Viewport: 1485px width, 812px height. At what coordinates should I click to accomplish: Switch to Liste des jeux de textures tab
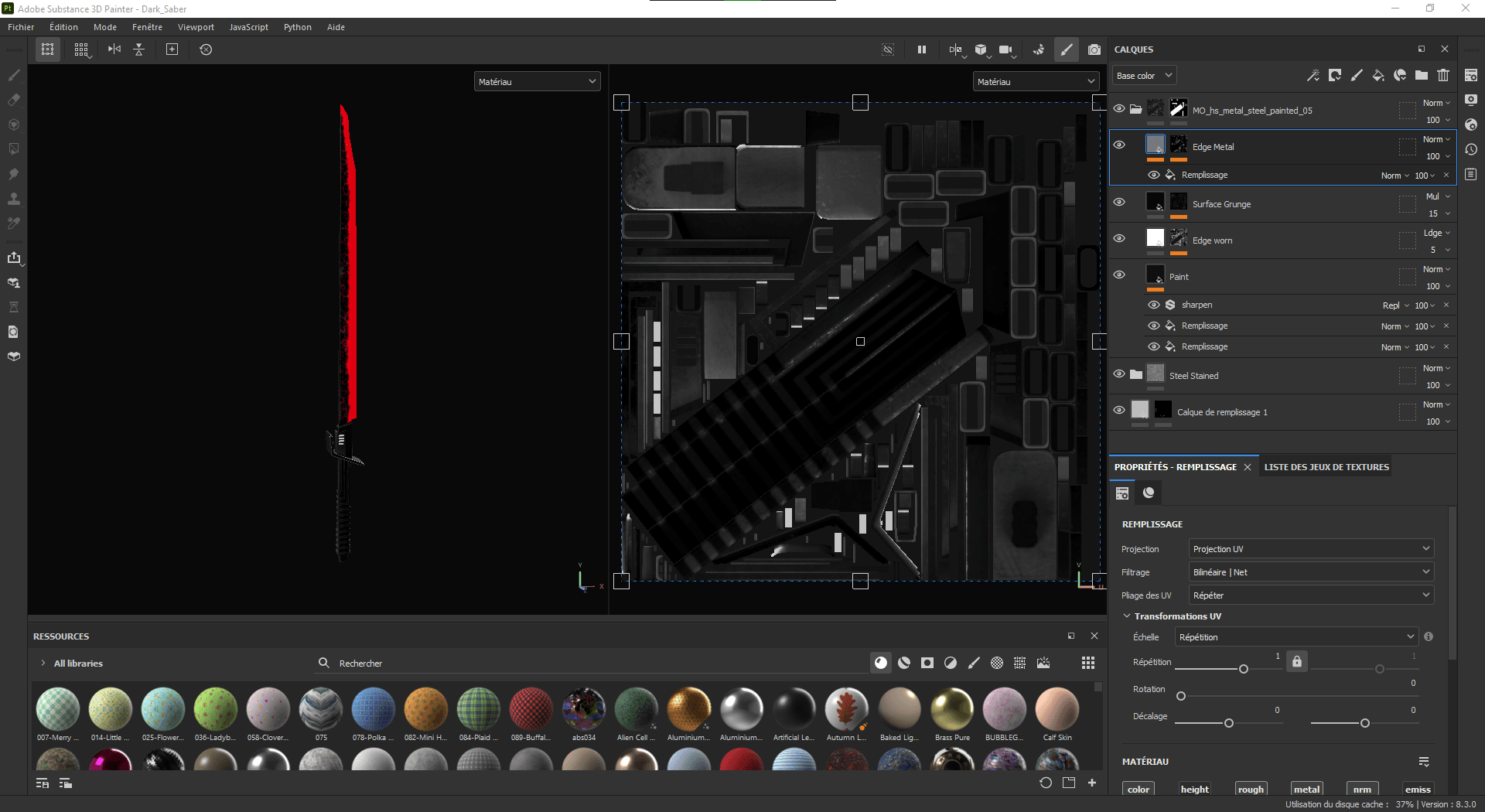[1326, 467]
